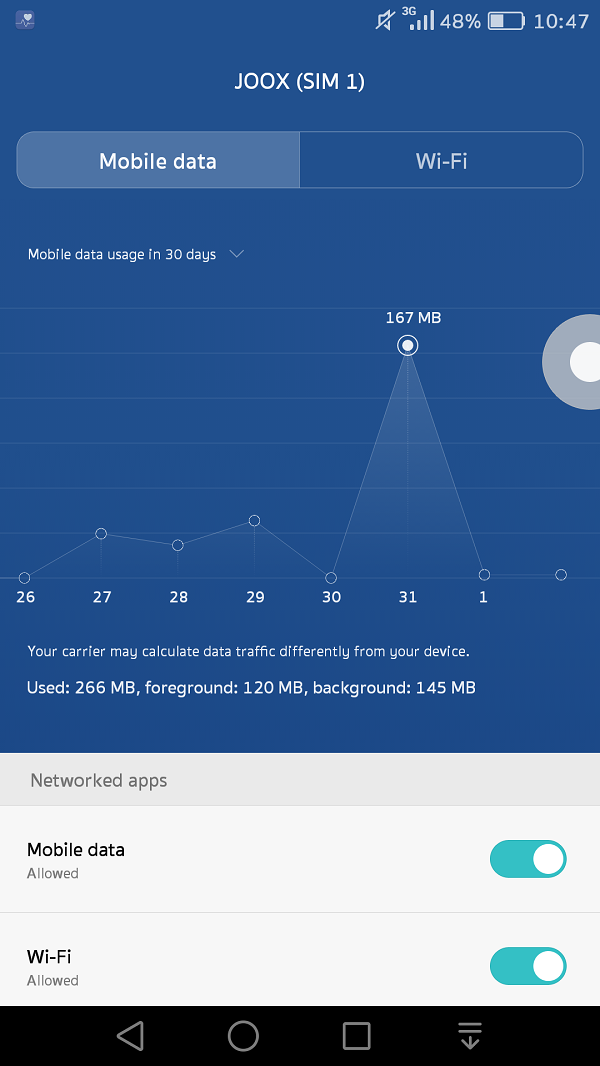The image size is (600, 1066).
Task: Tap the hide navigation bar arrow icon
Action: coord(470,1036)
